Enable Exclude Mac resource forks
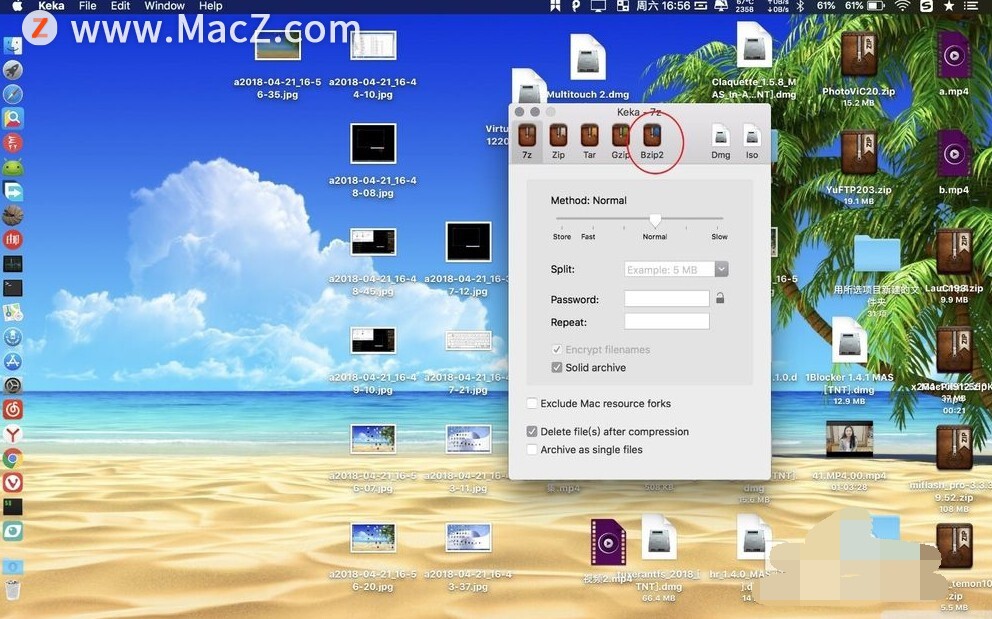This screenshot has height=619, width=992. (x=532, y=403)
